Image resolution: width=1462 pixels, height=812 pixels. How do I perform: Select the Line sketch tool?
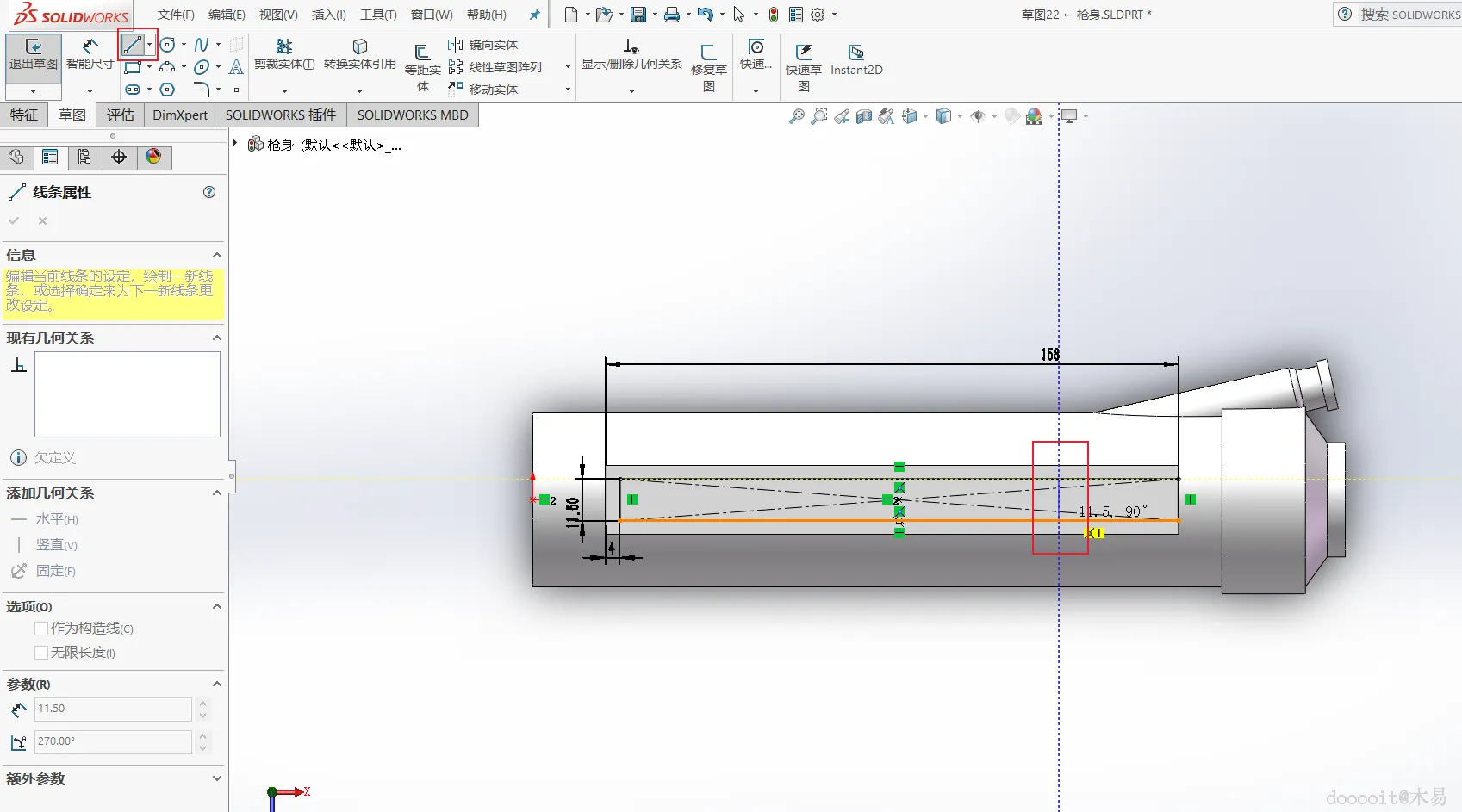pos(132,45)
